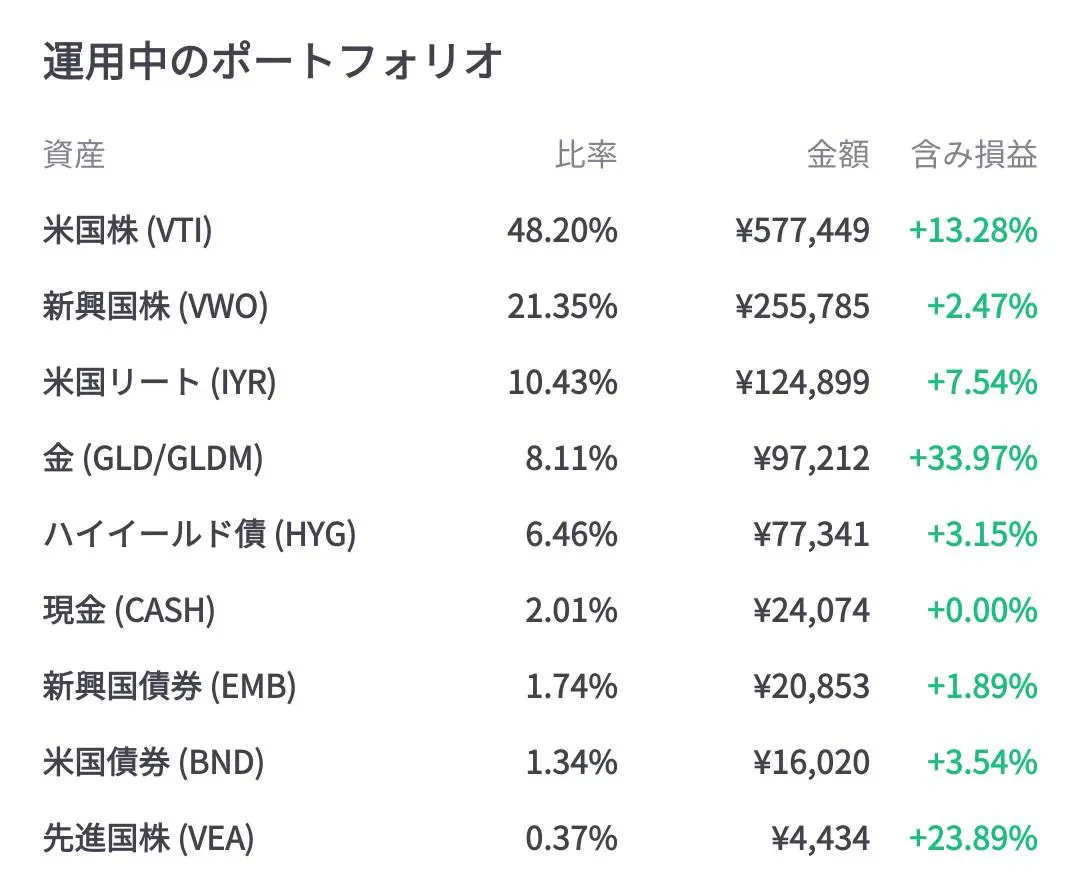Click the 比率 column header
This screenshot has width=1080, height=887.
(586, 155)
